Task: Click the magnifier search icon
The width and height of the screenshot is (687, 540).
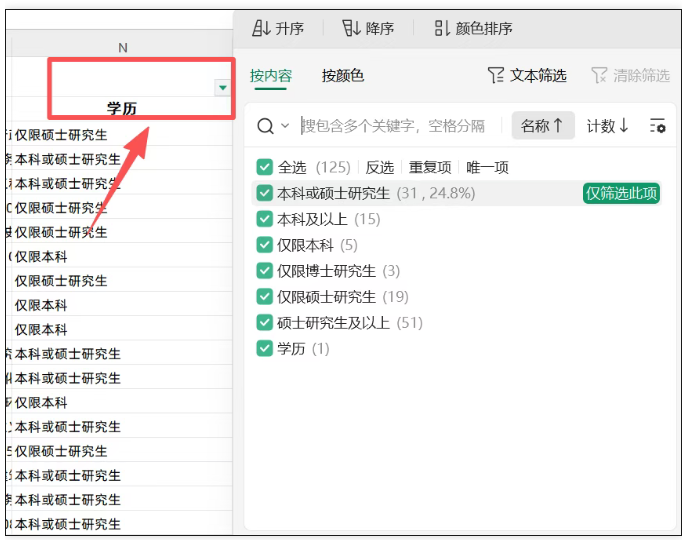Action: click(265, 126)
